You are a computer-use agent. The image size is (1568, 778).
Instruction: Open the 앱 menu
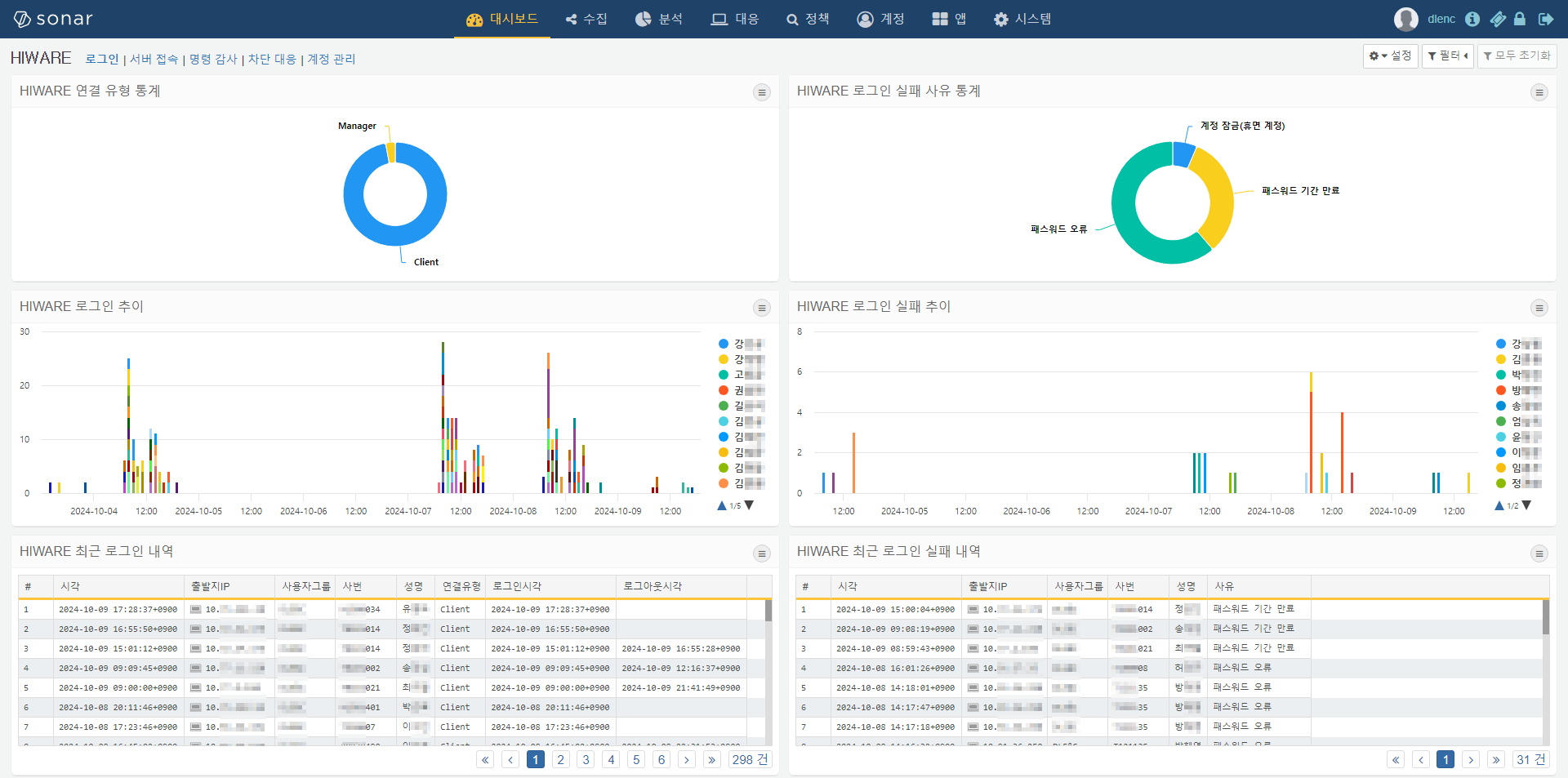click(x=949, y=19)
